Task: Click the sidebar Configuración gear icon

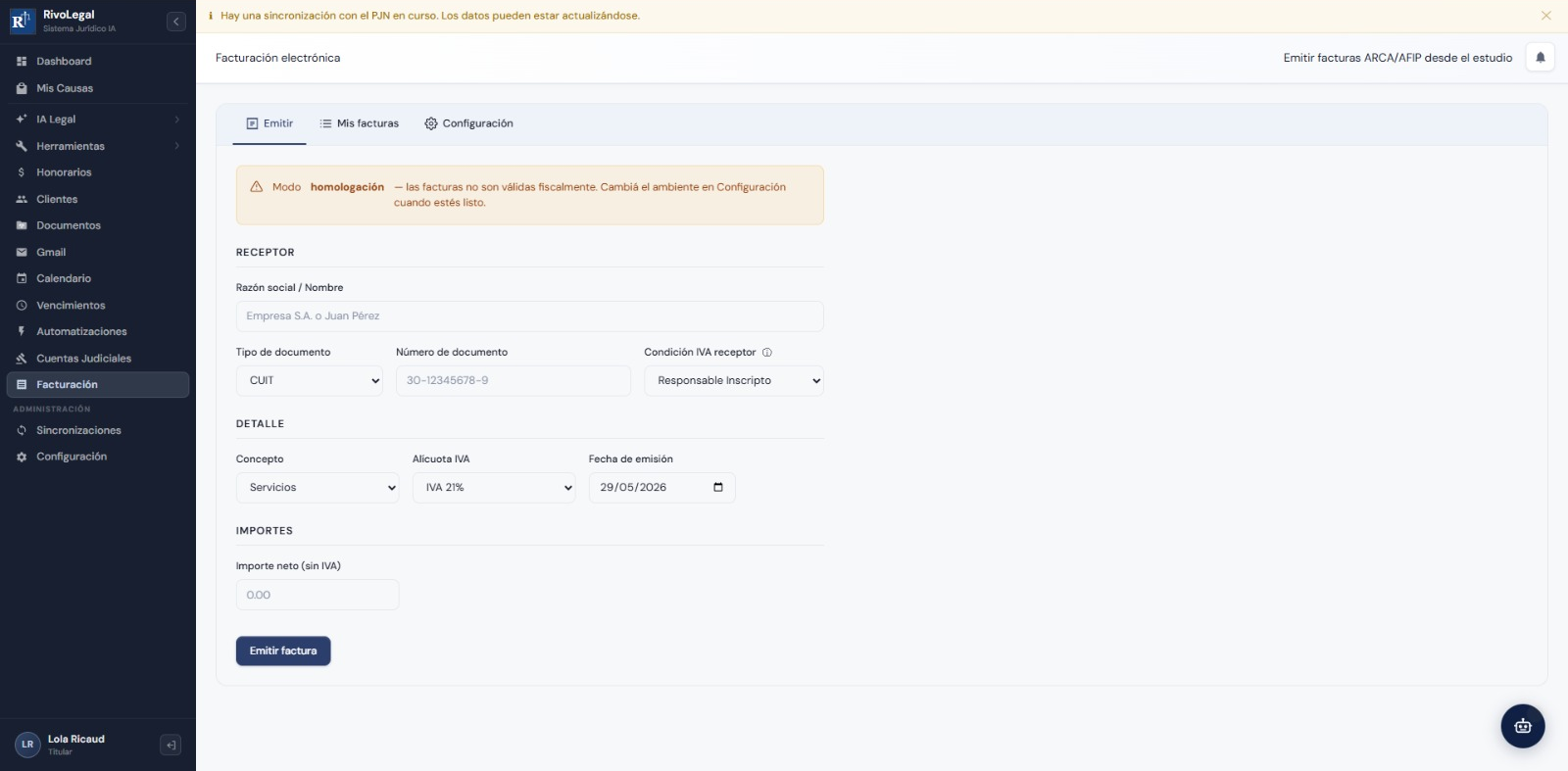Action: [22, 457]
